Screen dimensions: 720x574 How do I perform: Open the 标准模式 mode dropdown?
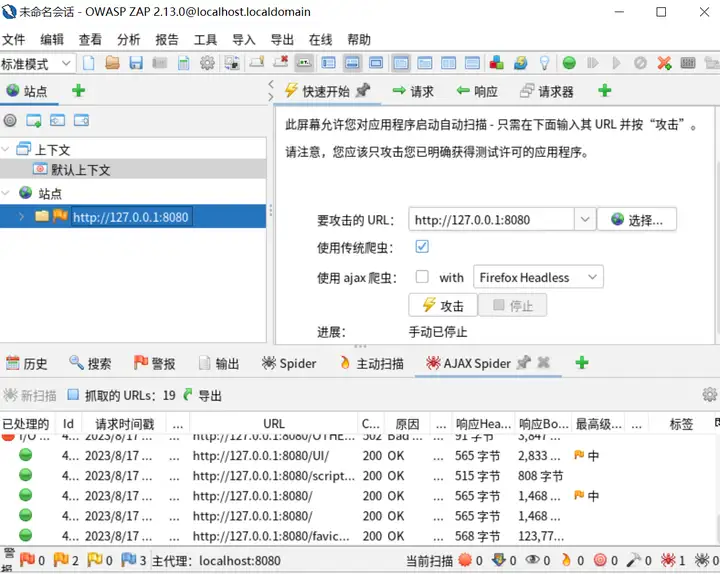[x=37, y=63]
